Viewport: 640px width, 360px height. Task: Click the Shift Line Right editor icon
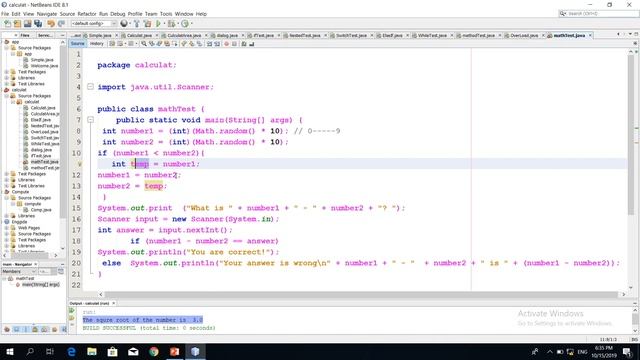coord(217,44)
